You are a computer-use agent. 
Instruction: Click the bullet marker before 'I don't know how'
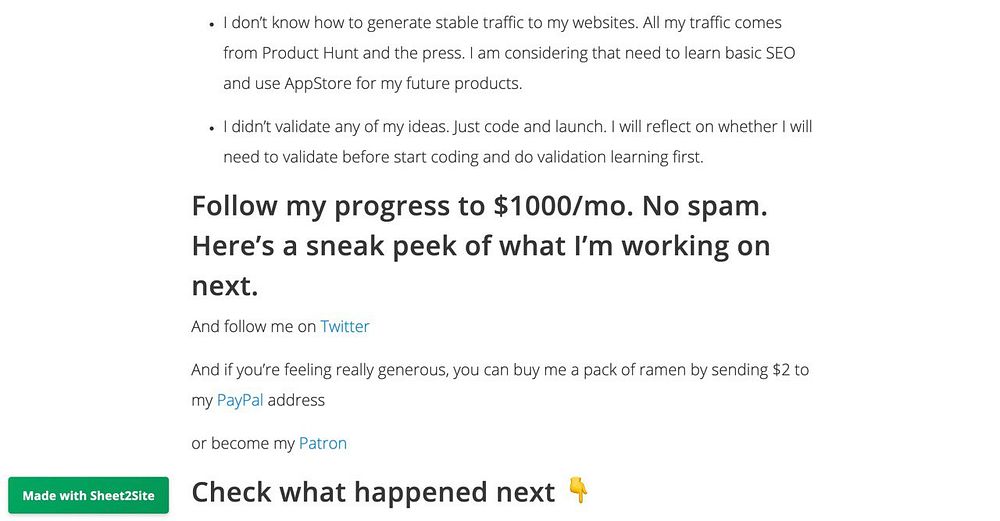(212, 25)
